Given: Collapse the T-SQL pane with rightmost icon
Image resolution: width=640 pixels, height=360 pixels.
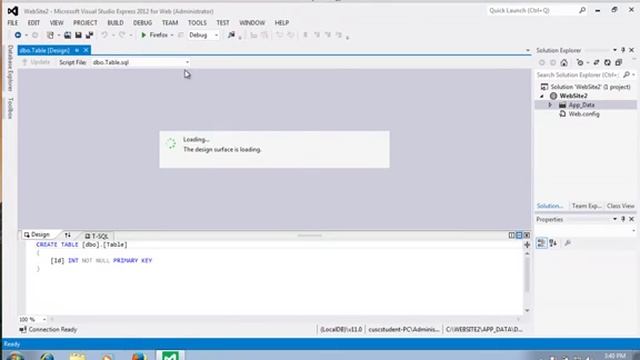Looking at the screenshot, I should click(527, 235).
